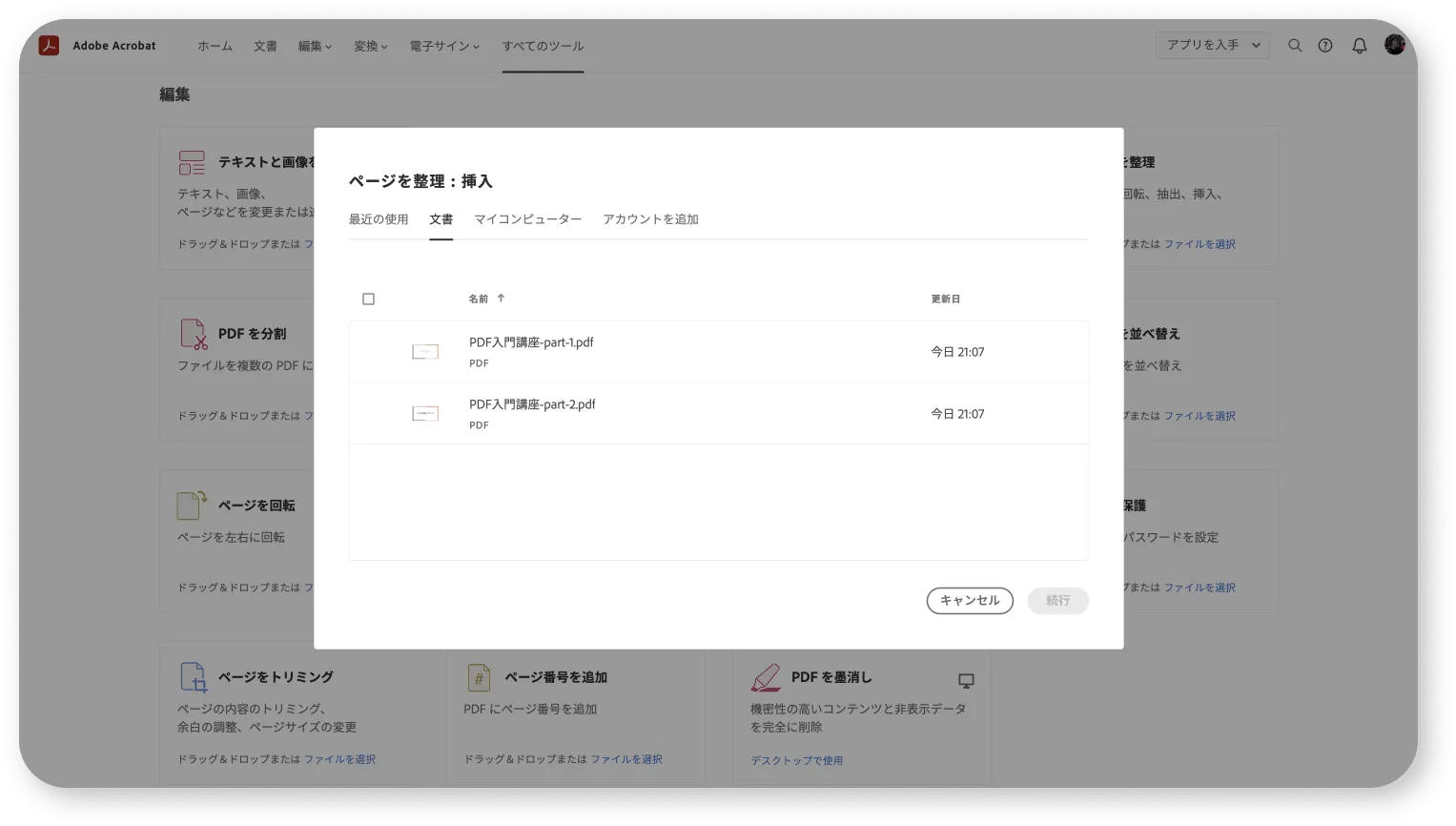Click 更新日 column header

click(x=946, y=299)
